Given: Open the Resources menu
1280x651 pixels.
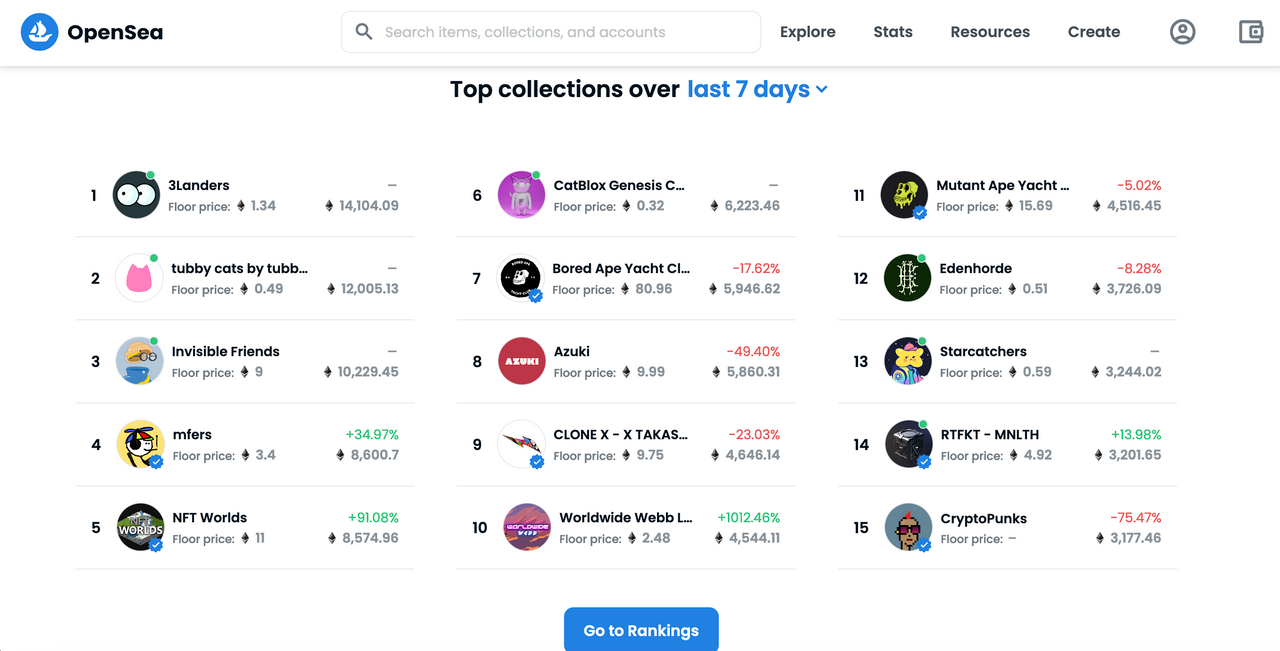Looking at the screenshot, I should pyautogui.click(x=990, y=32).
